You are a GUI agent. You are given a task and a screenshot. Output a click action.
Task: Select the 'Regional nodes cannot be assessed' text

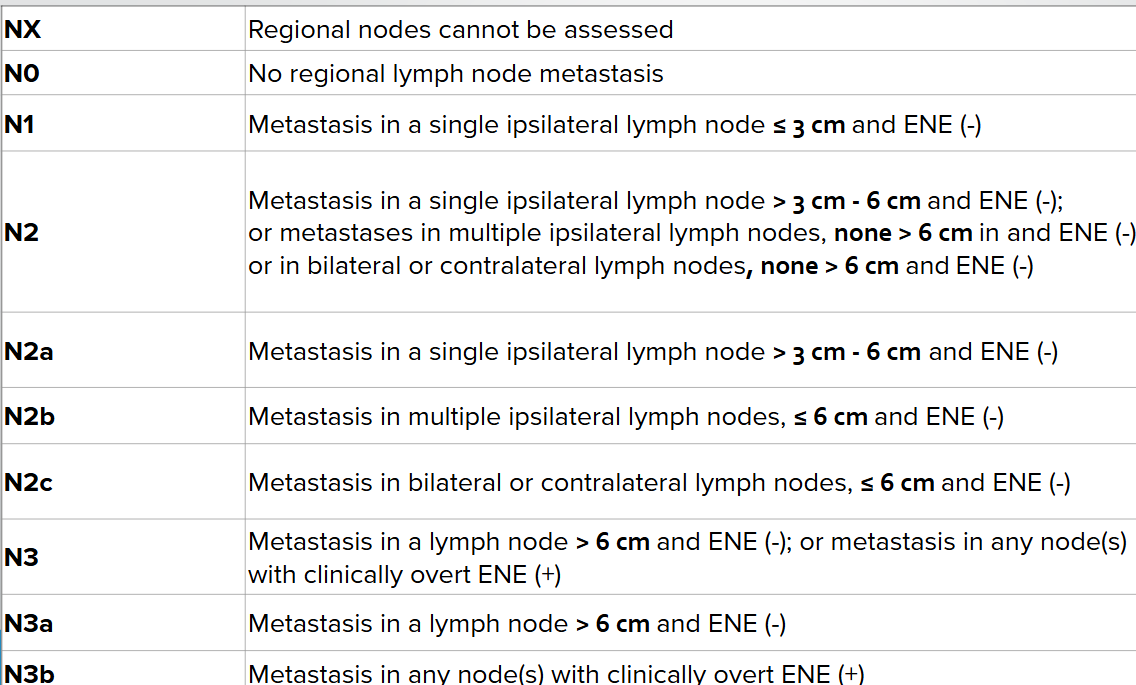tap(460, 30)
